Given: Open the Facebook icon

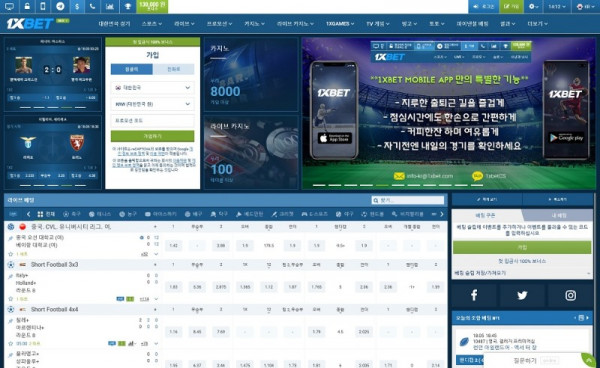Looking at the screenshot, I should 474,295.
